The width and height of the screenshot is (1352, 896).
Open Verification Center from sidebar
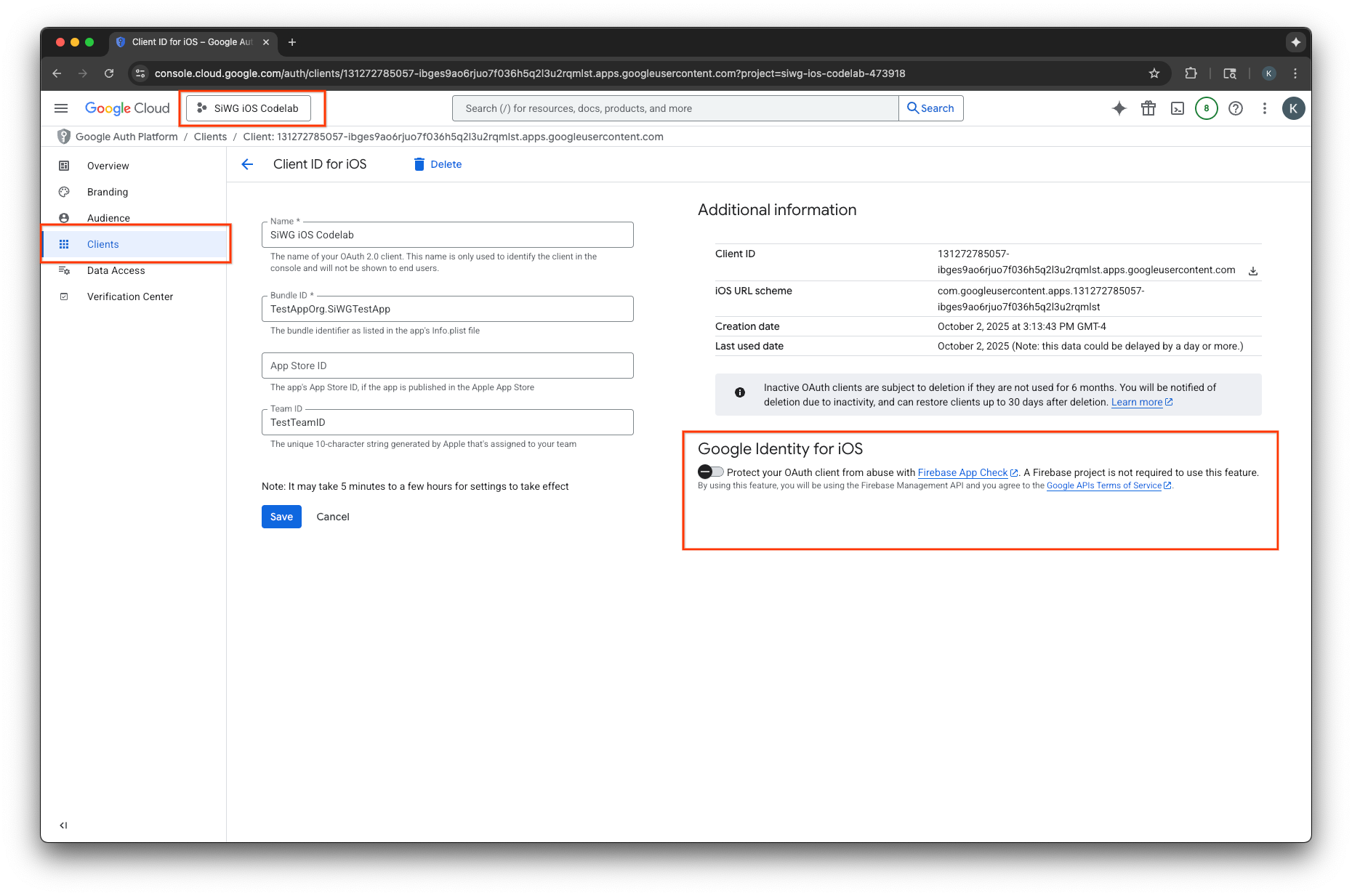click(130, 296)
